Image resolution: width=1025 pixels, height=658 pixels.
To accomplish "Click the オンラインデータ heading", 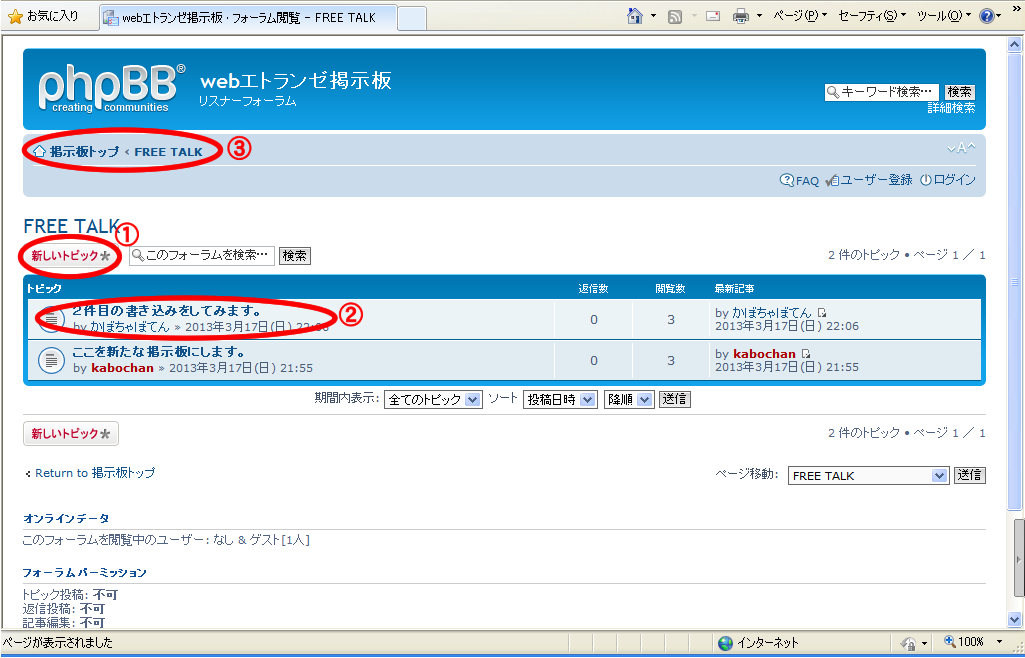I will pyautogui.click(x=66, y=518).
